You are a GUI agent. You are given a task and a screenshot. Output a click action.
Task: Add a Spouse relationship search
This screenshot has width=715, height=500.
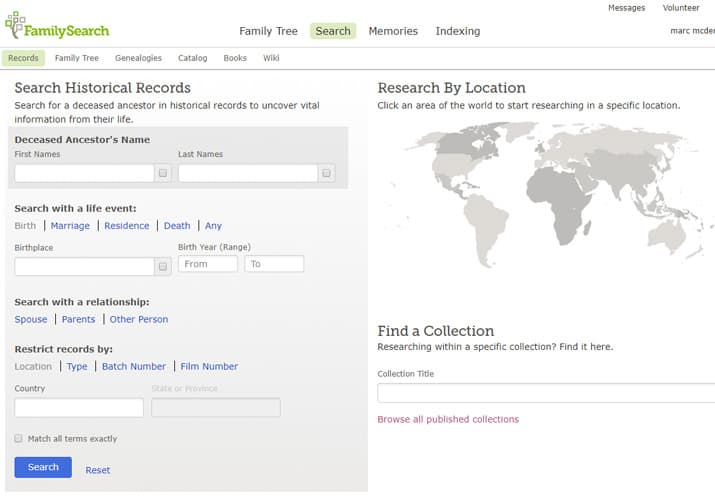click(31, 319)
